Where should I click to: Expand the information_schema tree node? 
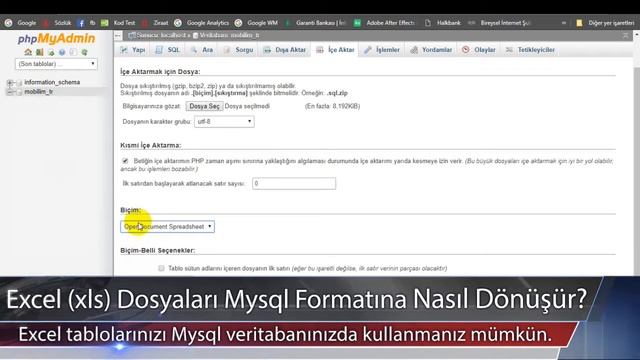click(x=10, y=82)
